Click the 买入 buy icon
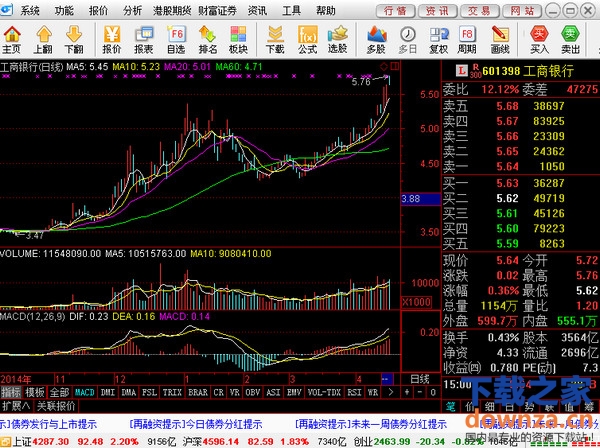Viewport: 600px width, 448px height. [x=540, y=40]
